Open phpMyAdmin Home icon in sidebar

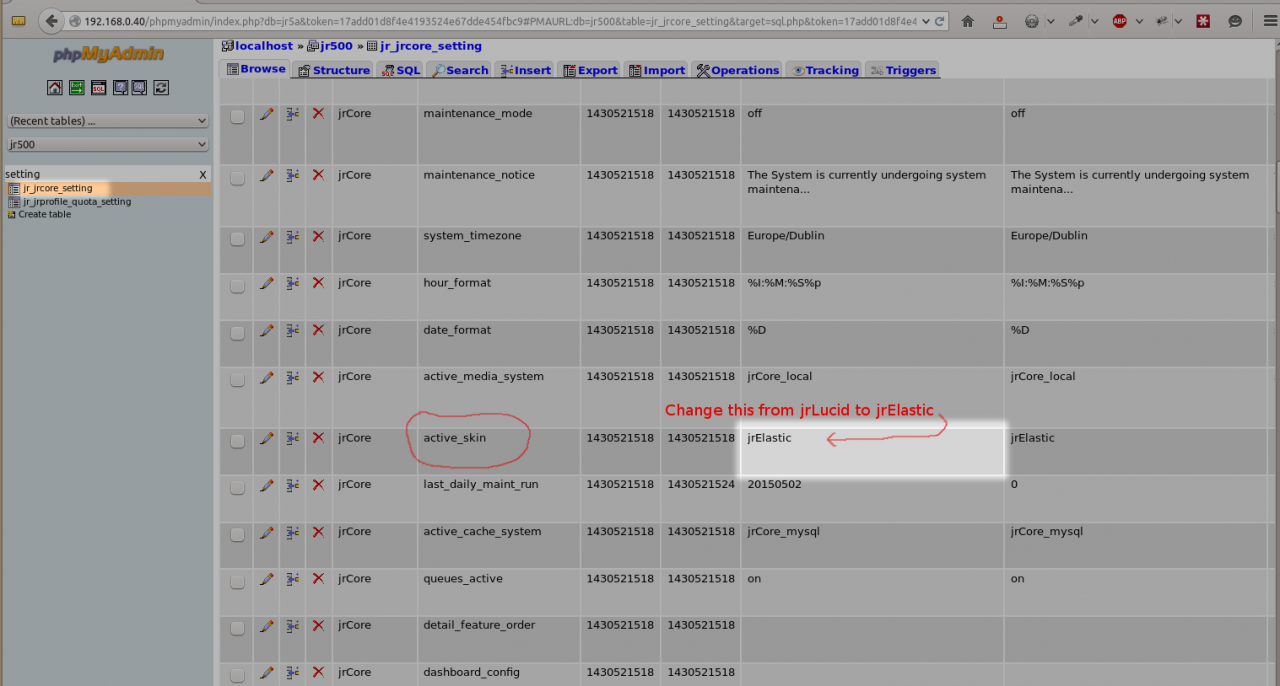[55, 88]
